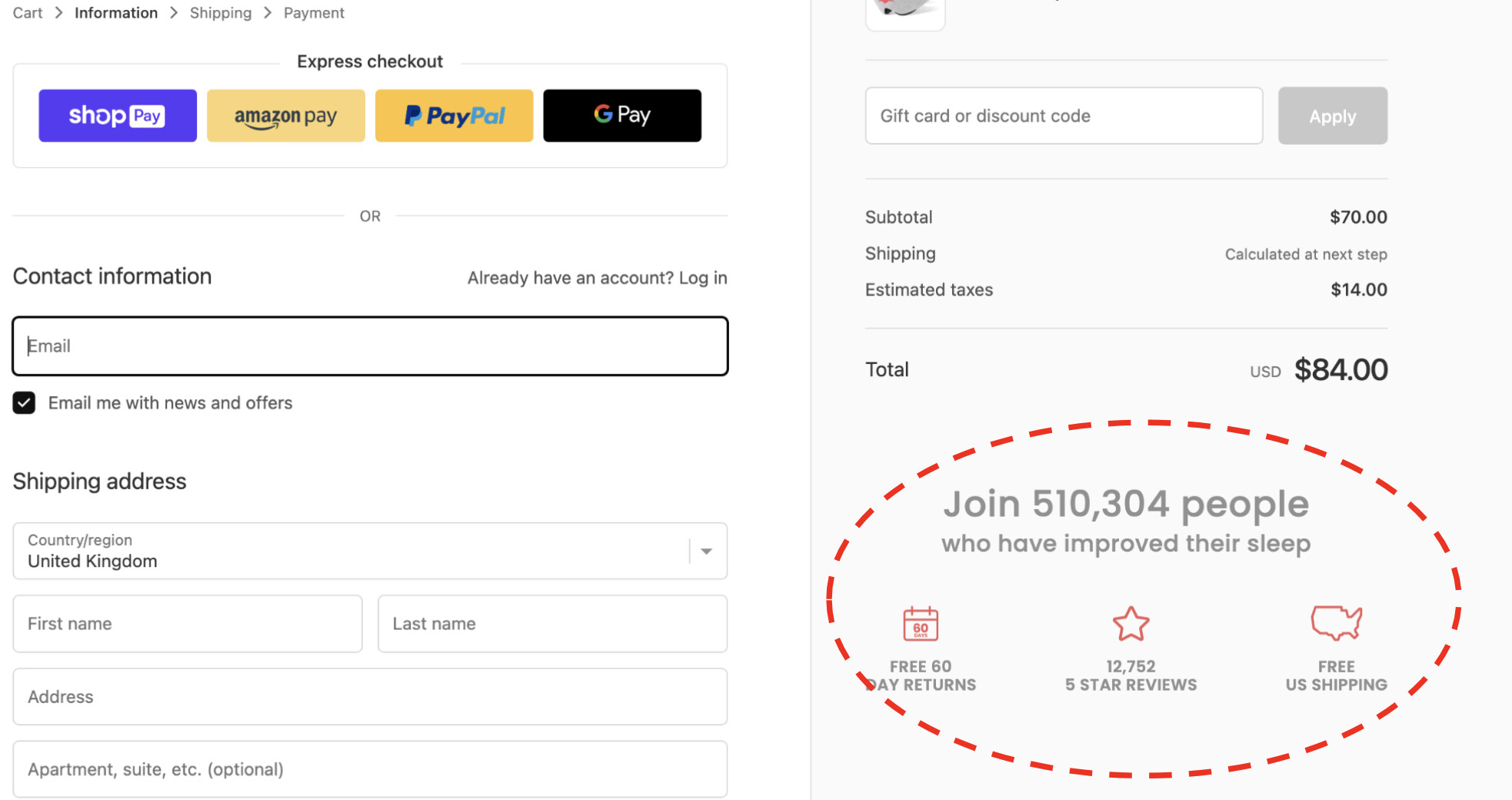Image resolution: width=1512 pixels, height=800 pixels.
Task: Uncheck Email me with news and offers
Action: point(24,402)
